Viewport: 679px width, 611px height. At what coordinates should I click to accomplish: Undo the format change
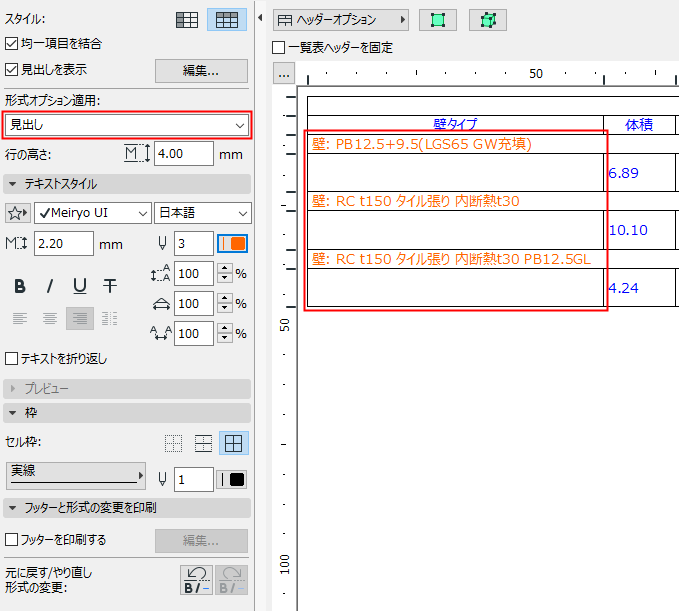[x=196, y=580]
